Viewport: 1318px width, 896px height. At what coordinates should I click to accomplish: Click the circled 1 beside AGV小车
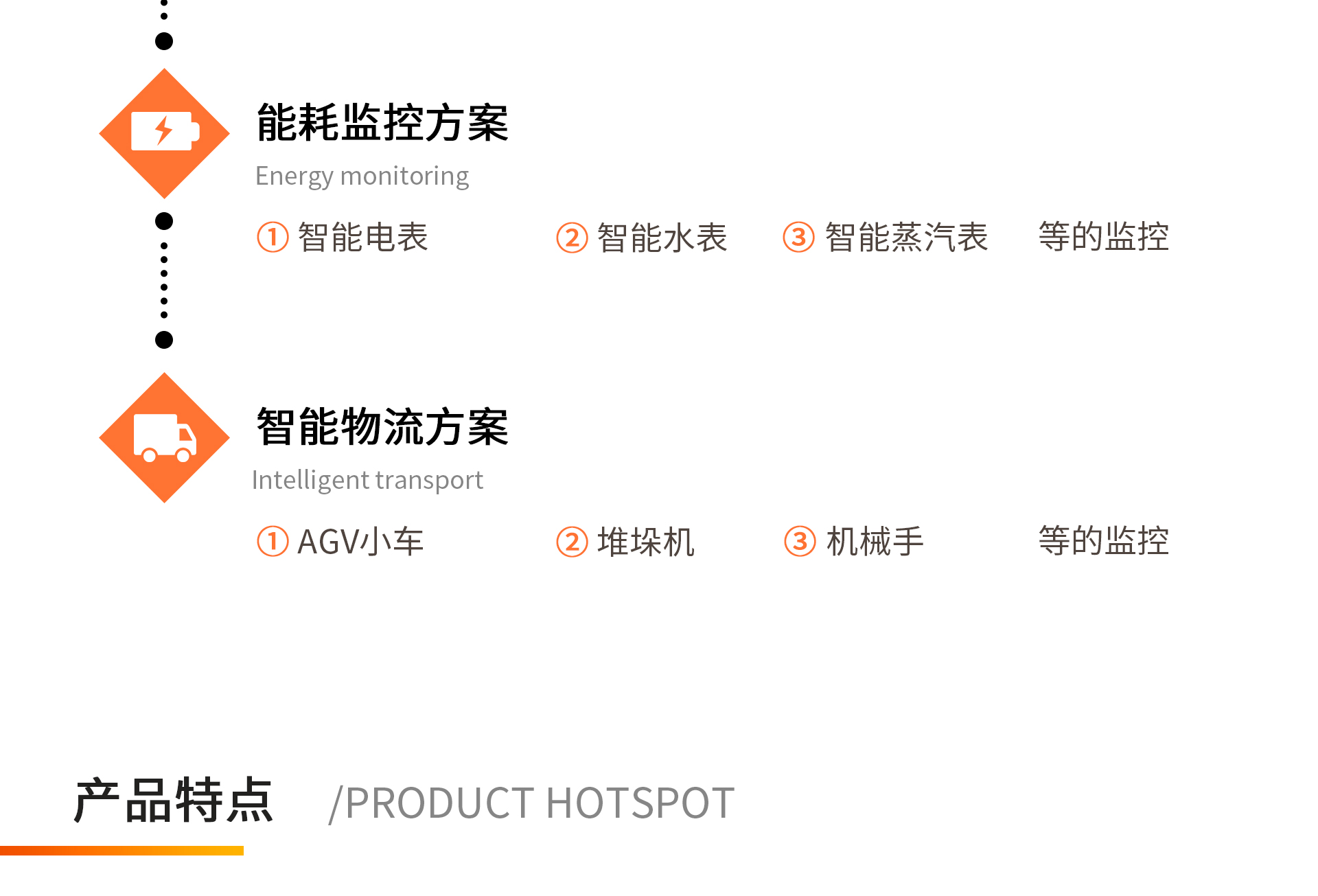click(273, 541)
